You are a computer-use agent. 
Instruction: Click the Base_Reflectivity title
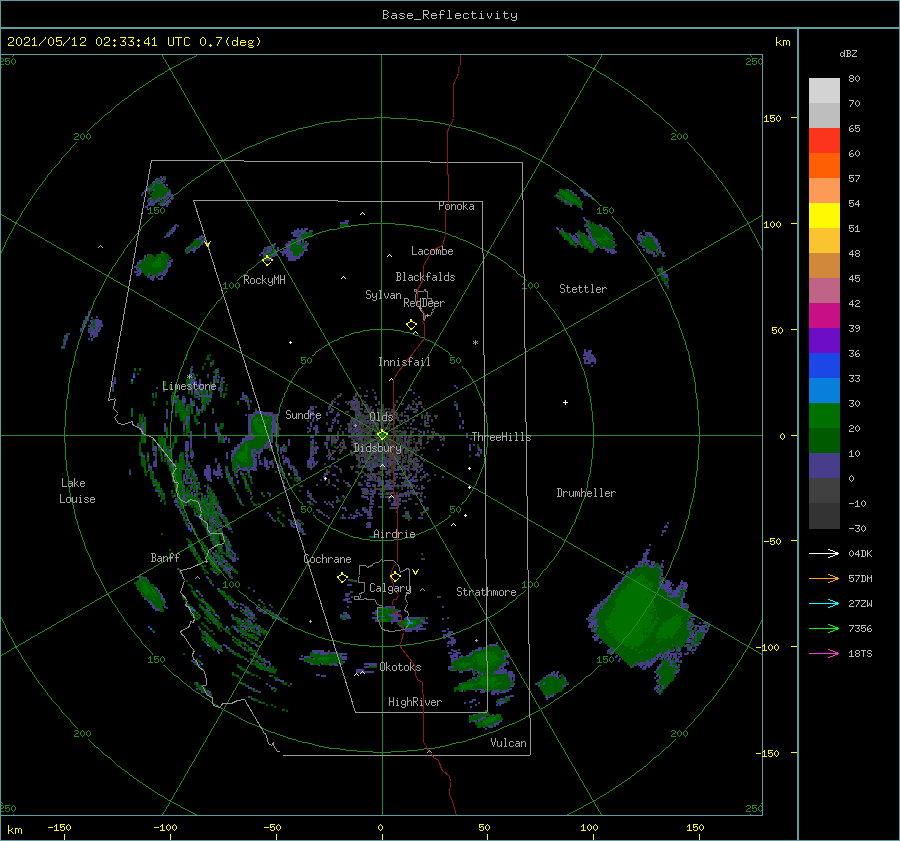click(x=450, y=15)
